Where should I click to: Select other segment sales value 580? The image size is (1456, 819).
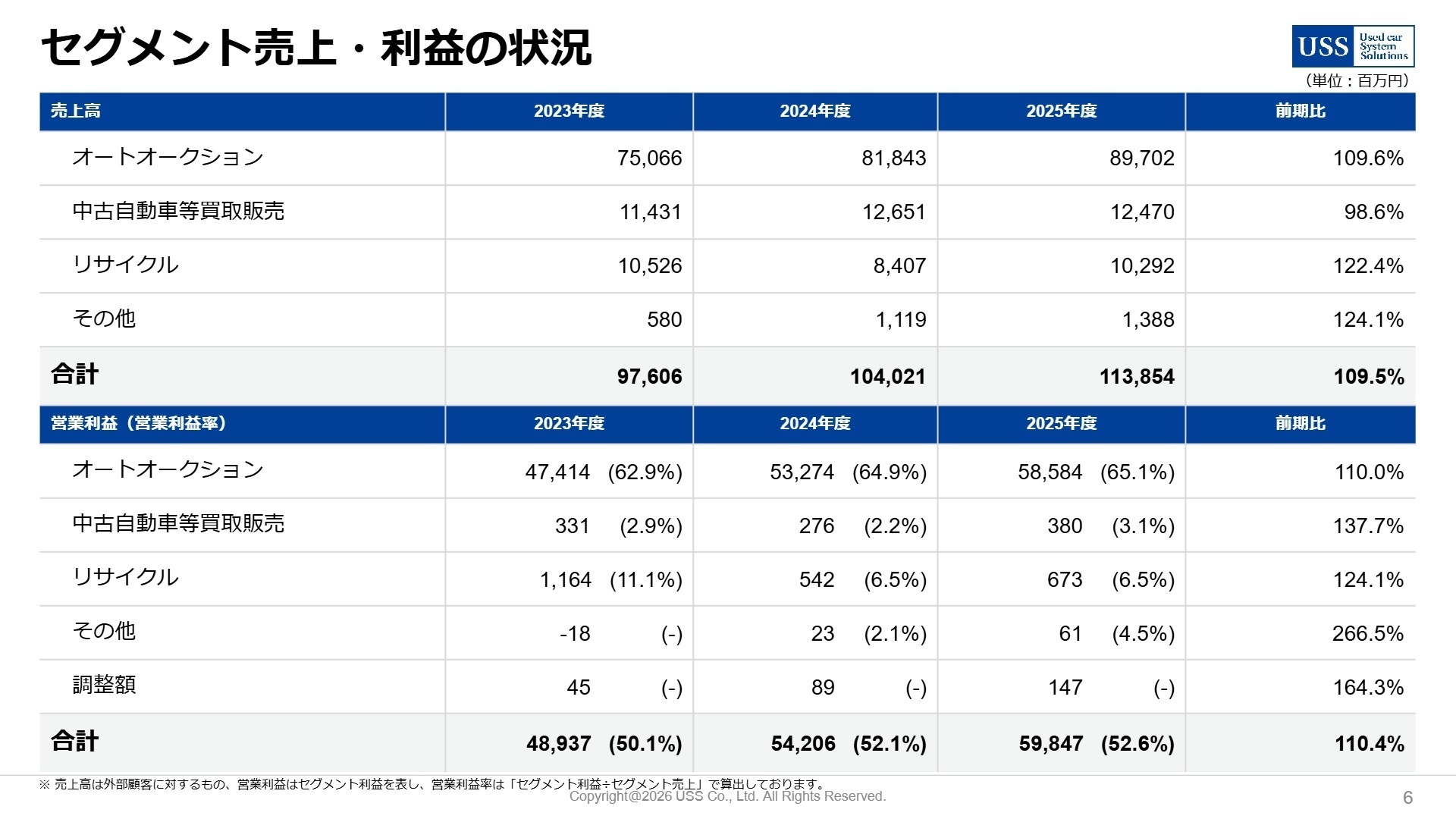tap(664, 319)
